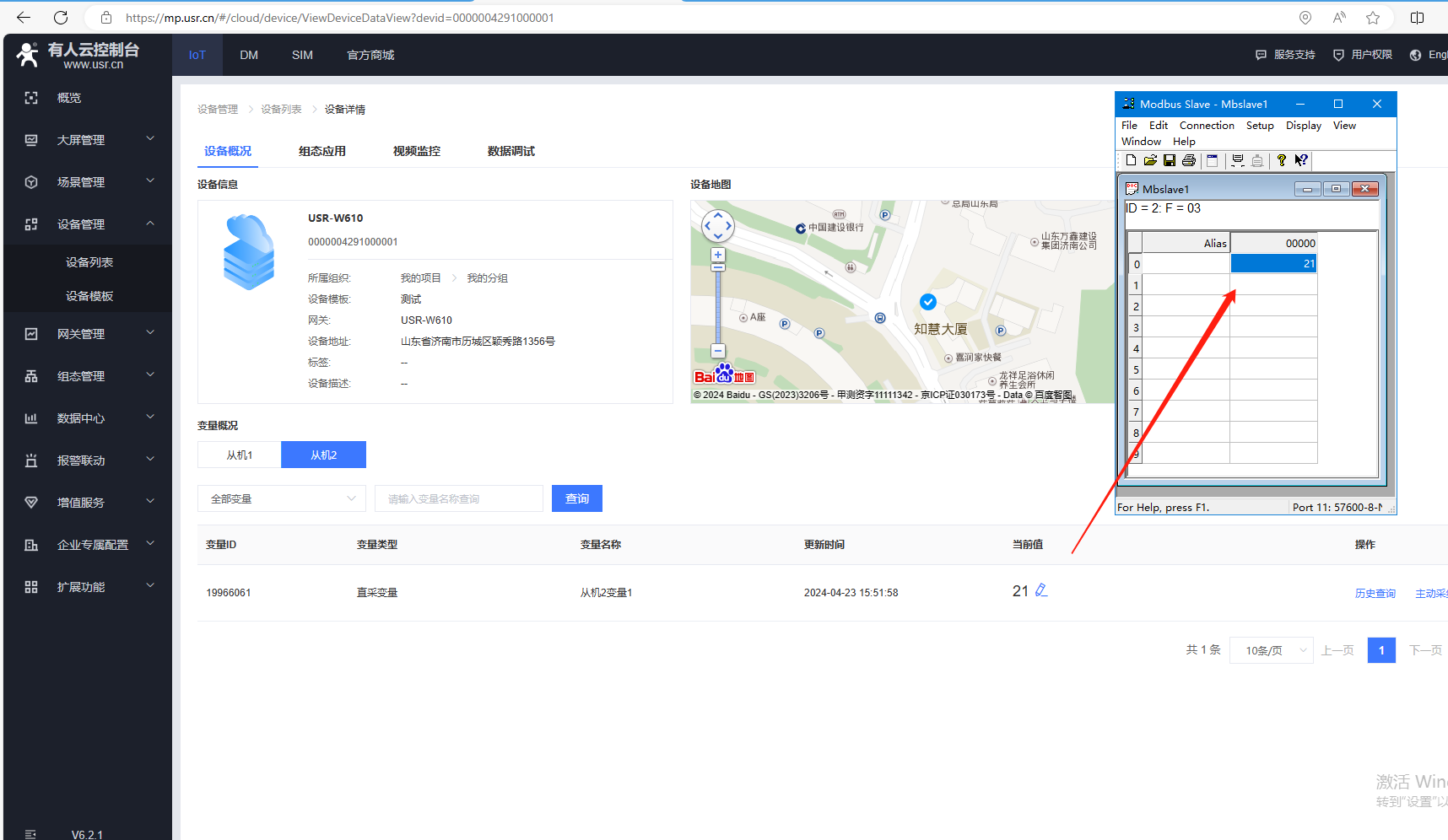Click the pencil edit icon beside value 21
1448x840 pixels.
pyautogui.click(x=1041, y=590)
